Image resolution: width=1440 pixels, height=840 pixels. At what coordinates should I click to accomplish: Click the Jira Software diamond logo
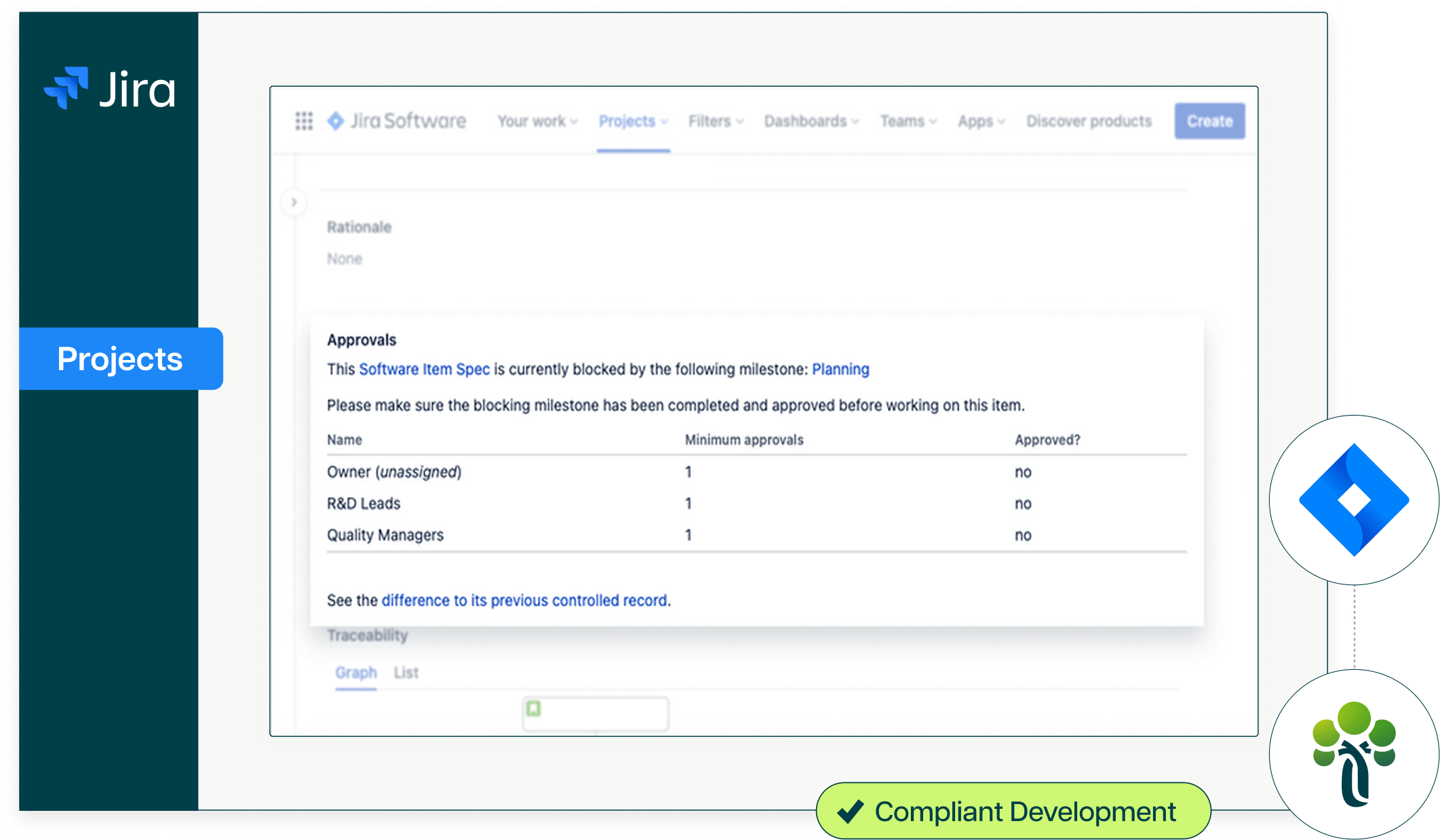[x=336, y=121]
